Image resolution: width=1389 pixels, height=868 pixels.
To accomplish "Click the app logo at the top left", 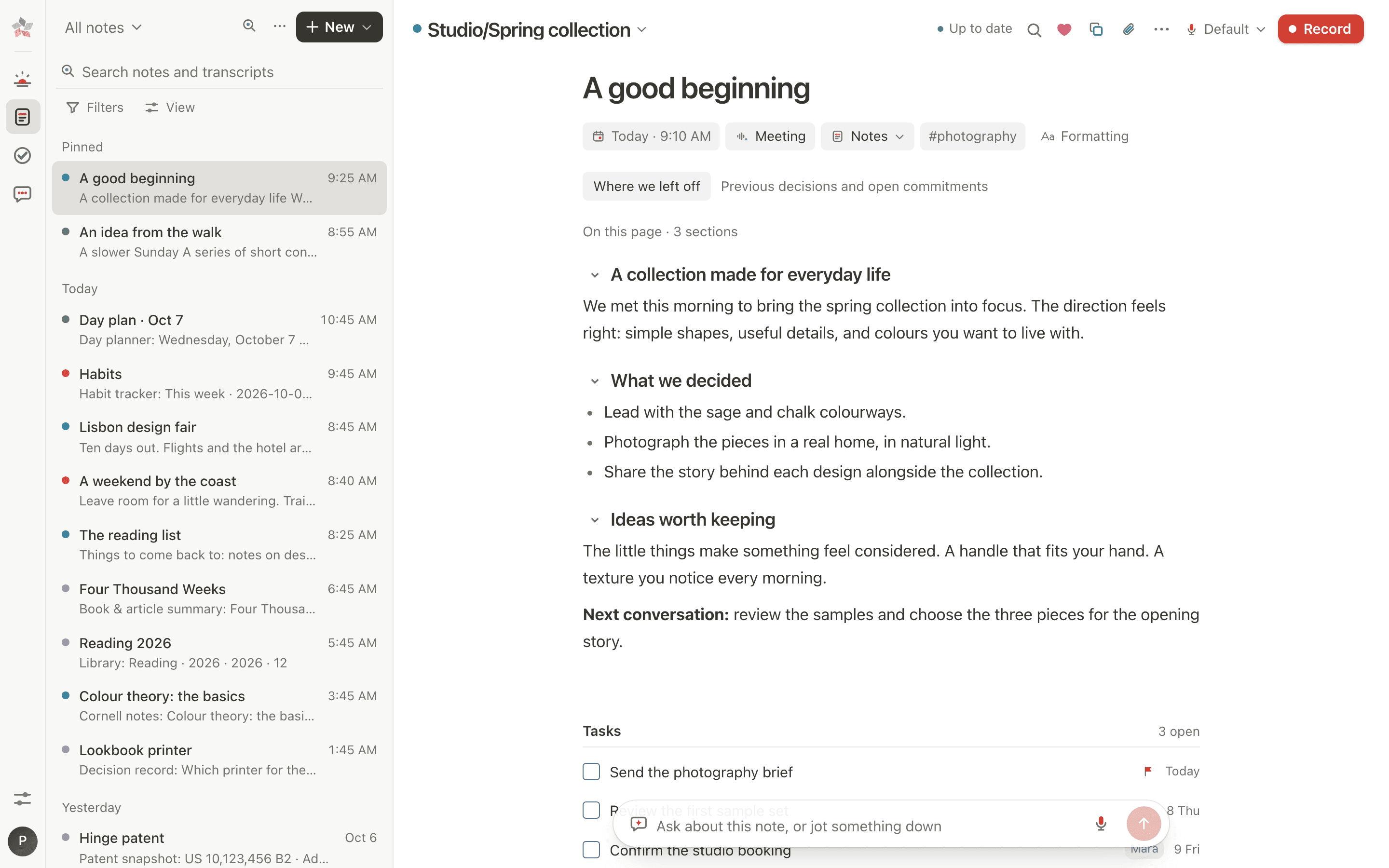I will click(22, 27).
